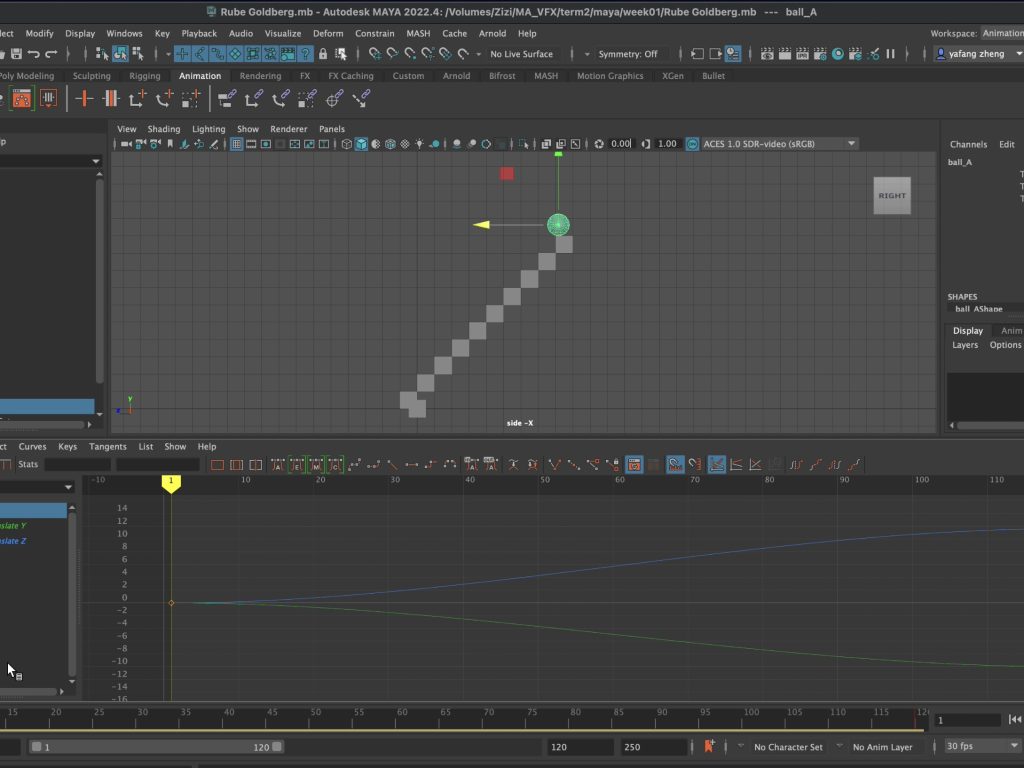The width and height of the screenshot is (1024, 768).
Task: Click the wireframe cube icon in viewport toolbar
Action: [x=347, y=144]
